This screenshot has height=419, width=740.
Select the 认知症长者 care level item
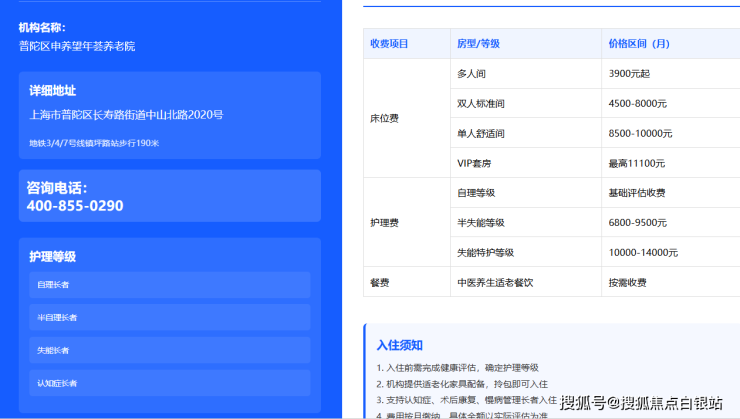[x=169, y=383]
